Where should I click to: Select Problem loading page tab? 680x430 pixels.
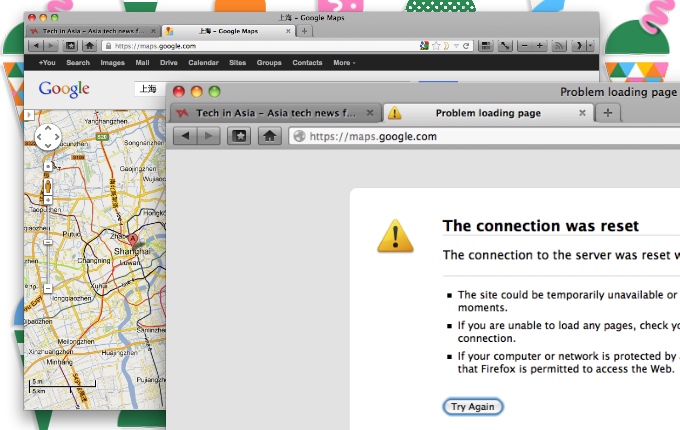pyautogui.click(x=488, y=113)
